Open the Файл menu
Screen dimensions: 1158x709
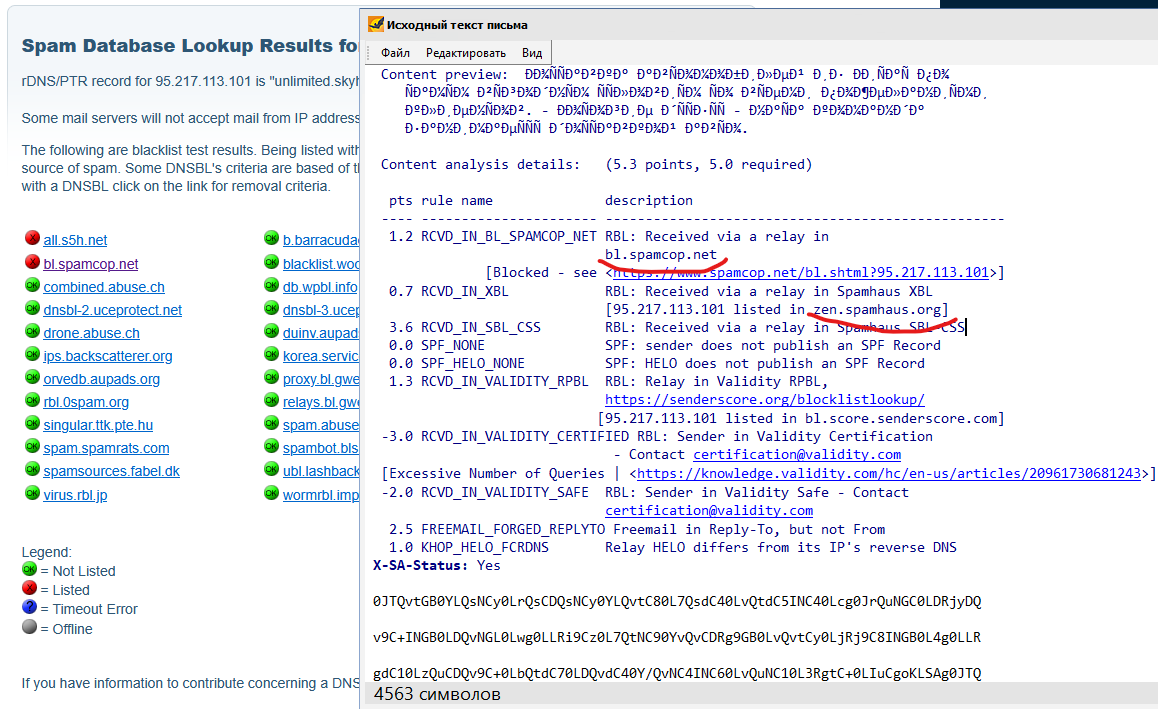point(395,53)
